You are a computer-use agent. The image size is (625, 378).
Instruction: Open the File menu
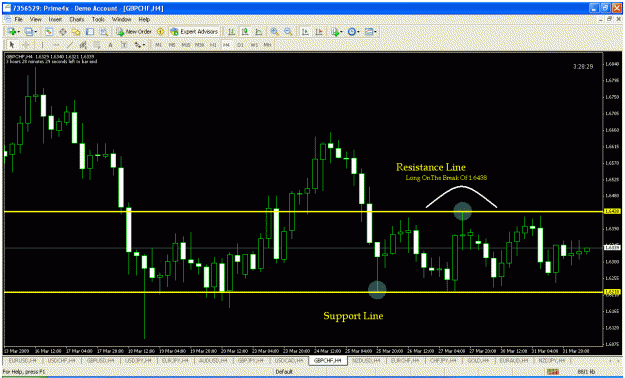(x=19, y=19)
